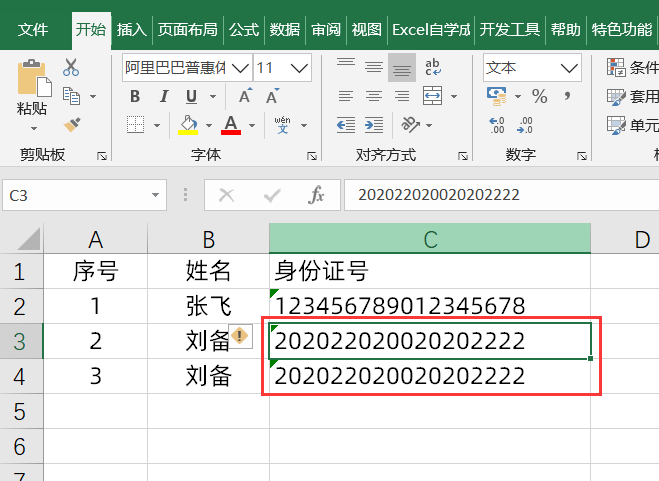Click the 文件 file menu button
This screenshot has width=659, height=481.
[x=34, y=29]
